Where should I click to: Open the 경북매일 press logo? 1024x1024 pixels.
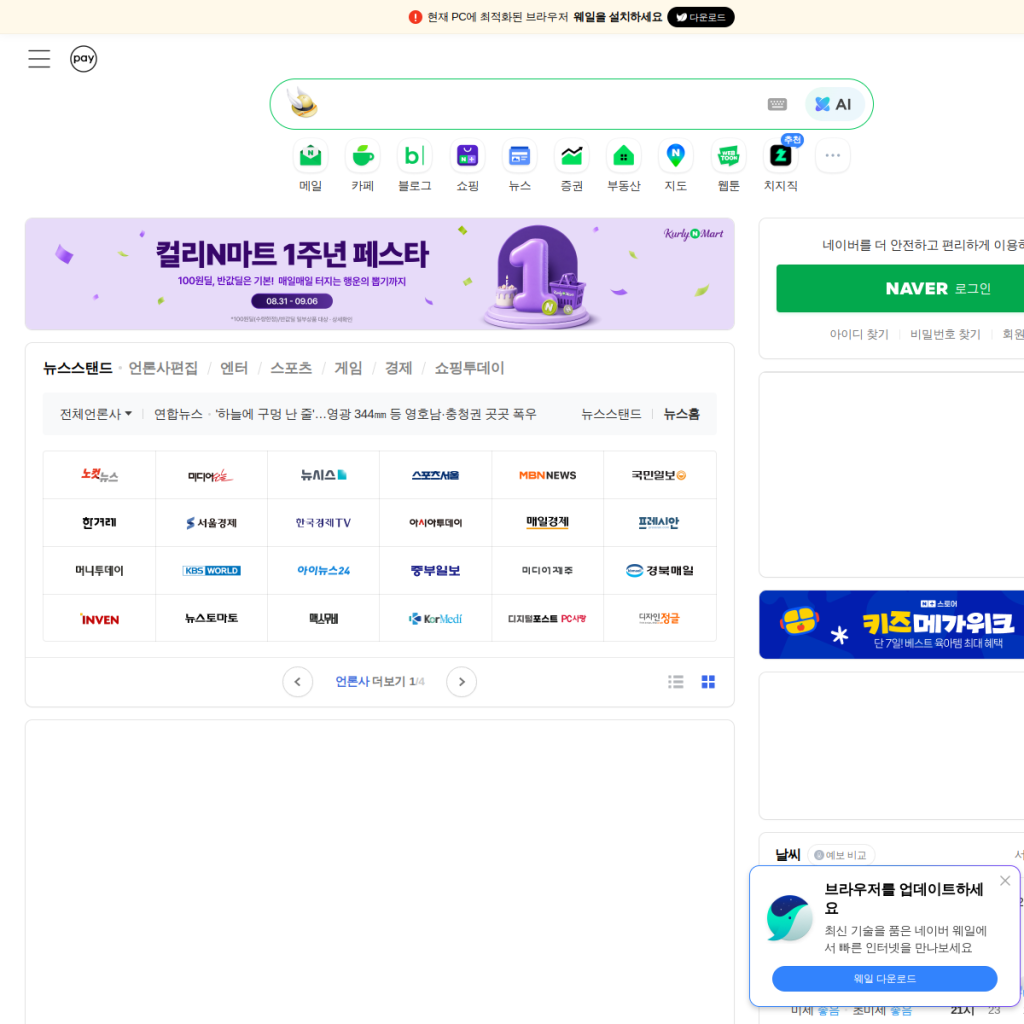point(660,571)
